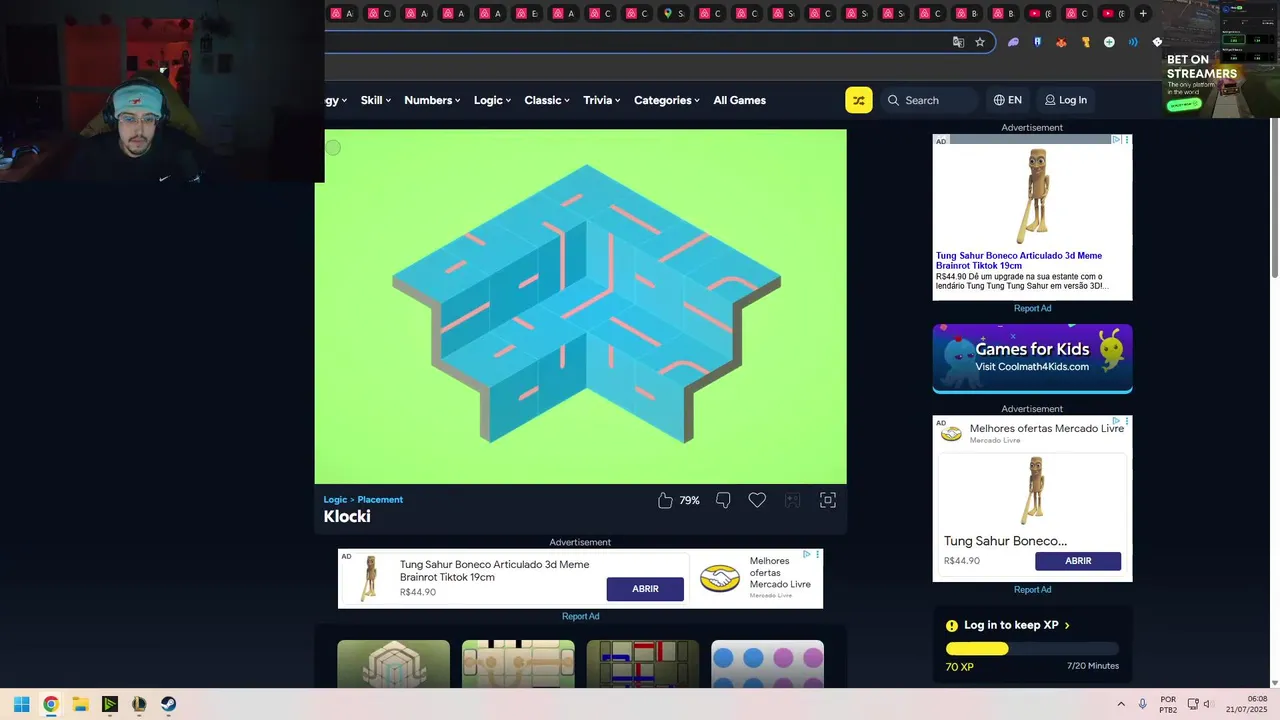
Task: Click ABRIR button in the right sidebar ad
Action: click(x=1078, y=561)
